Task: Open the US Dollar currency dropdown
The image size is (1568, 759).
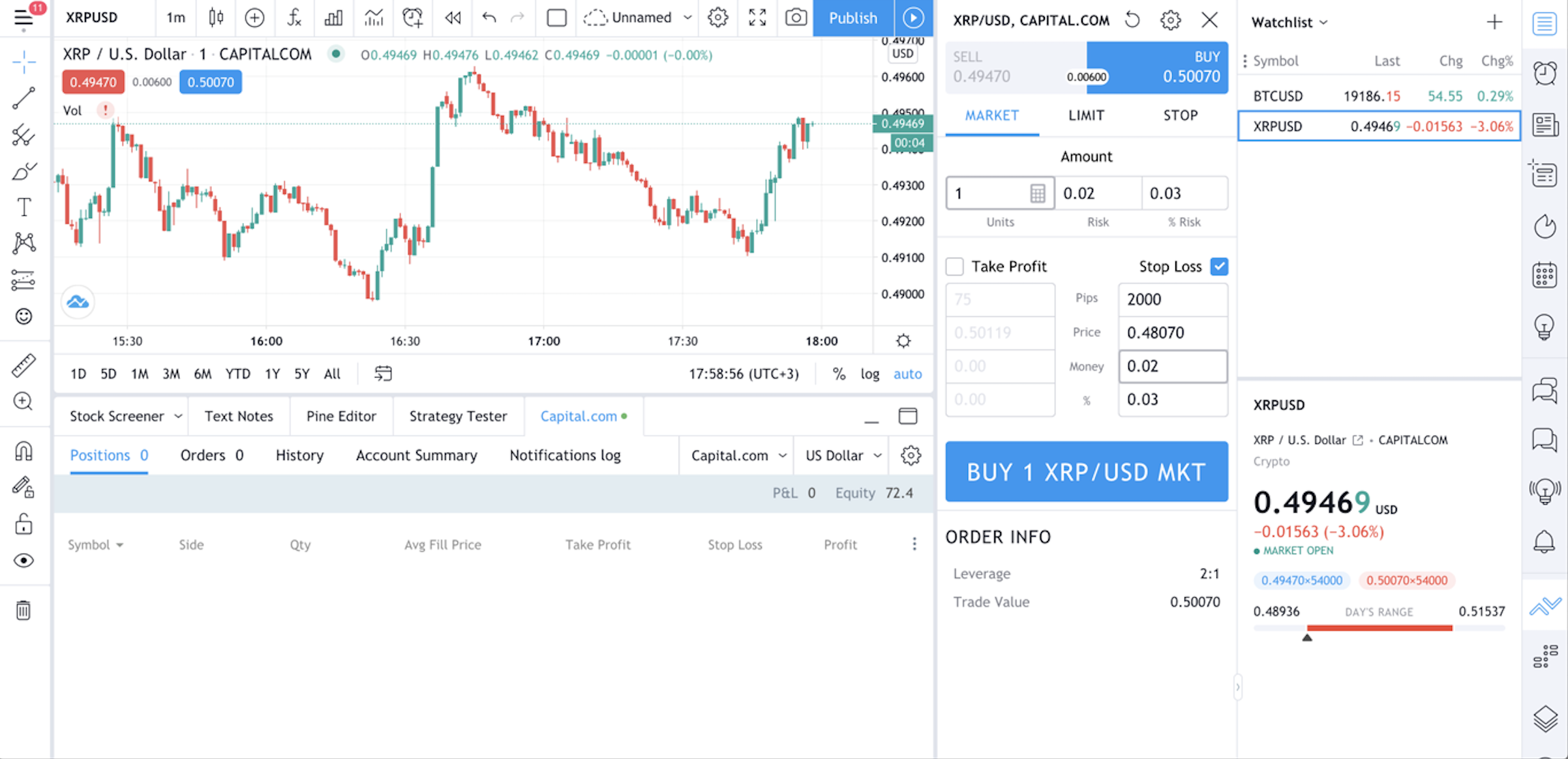Action: click(x=843, y=455)
